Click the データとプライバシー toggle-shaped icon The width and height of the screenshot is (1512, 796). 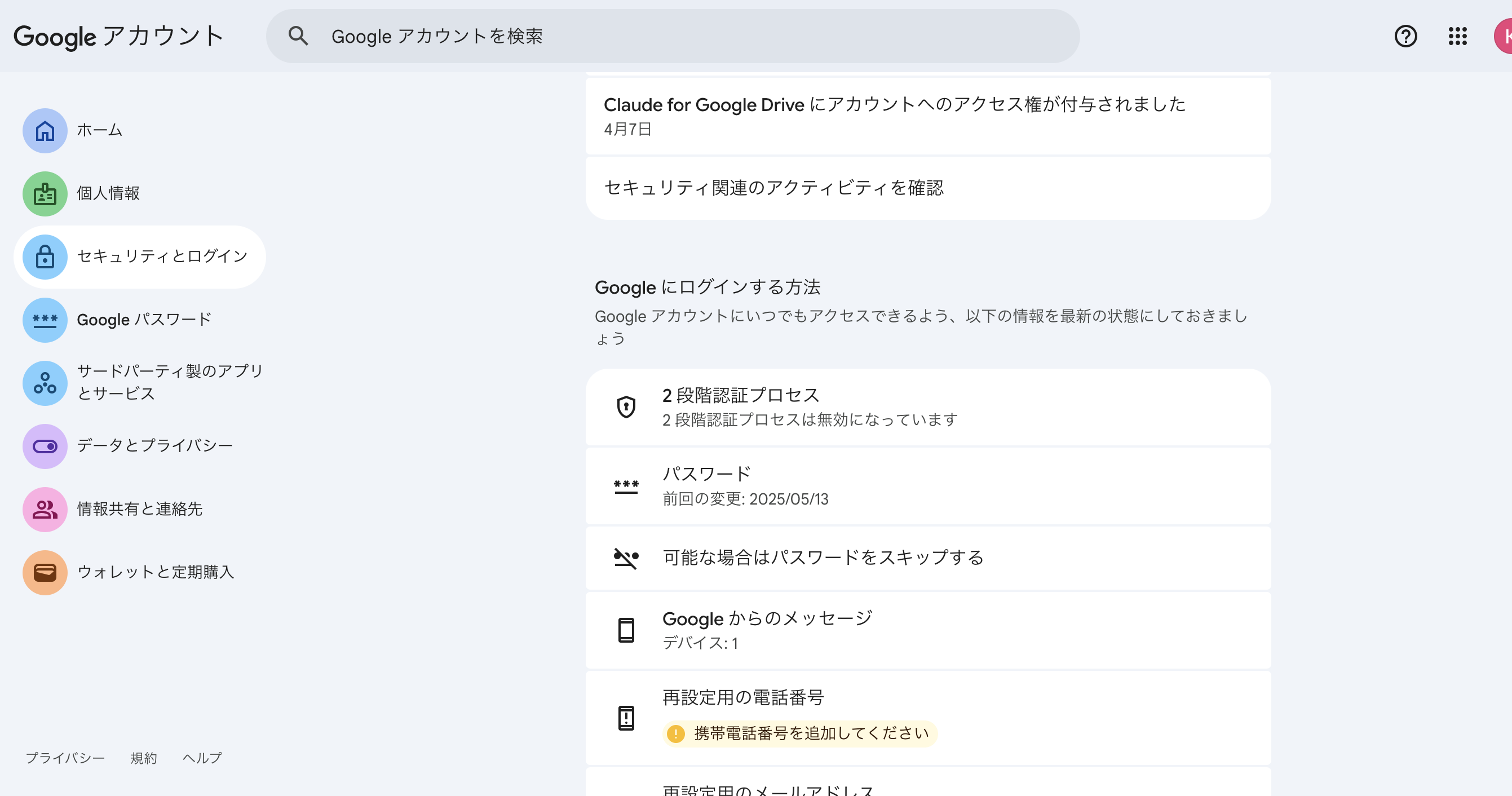coord(45,446)
